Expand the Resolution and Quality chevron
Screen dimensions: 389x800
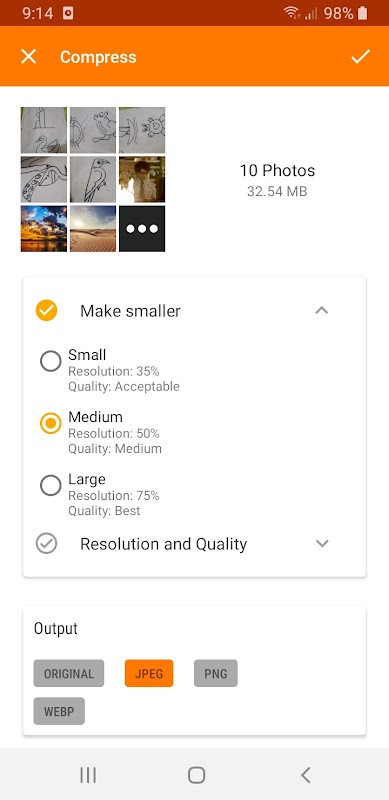(322, 543)
